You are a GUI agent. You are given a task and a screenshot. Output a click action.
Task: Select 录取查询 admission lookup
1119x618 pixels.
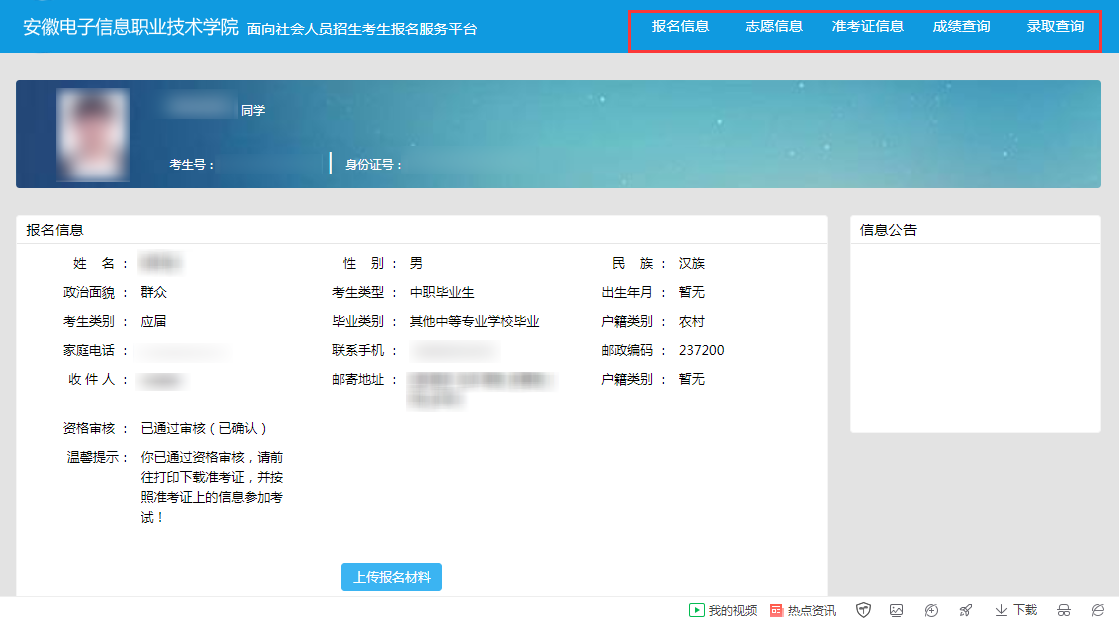pyautogui.click(x=1055, y=26)
